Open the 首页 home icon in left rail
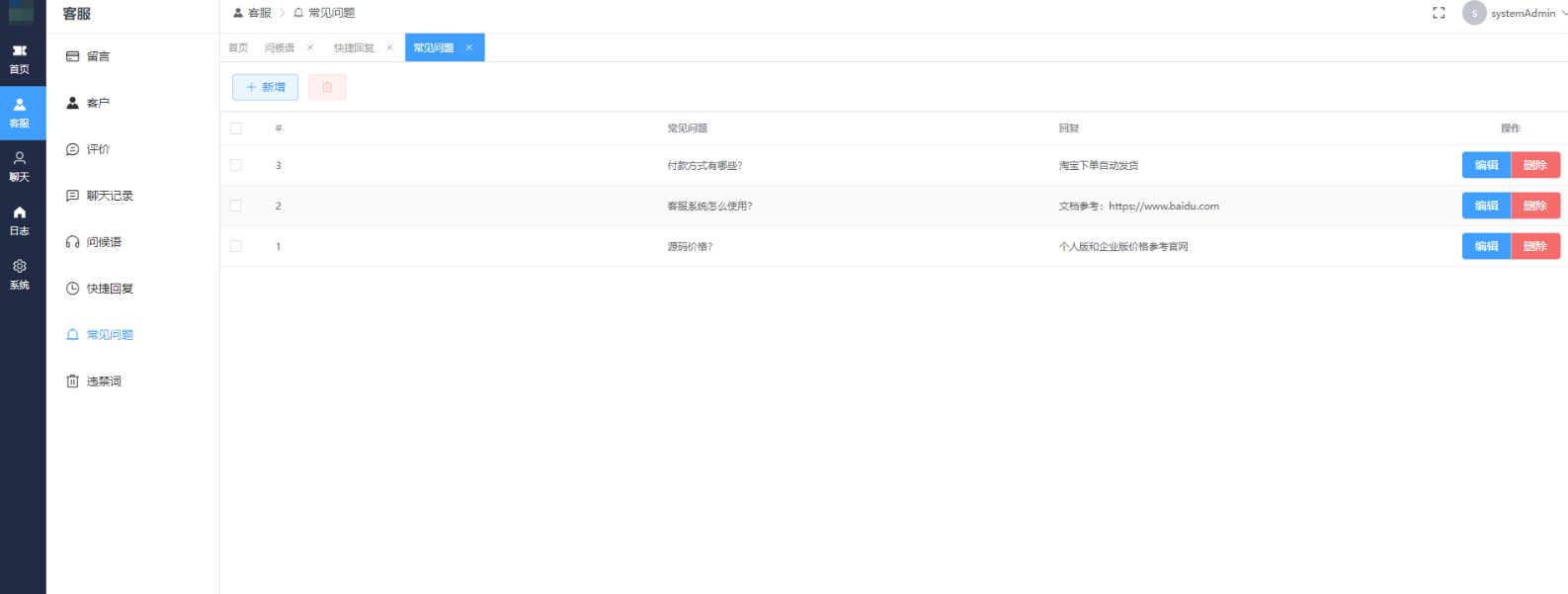 (x=19, y=50)
